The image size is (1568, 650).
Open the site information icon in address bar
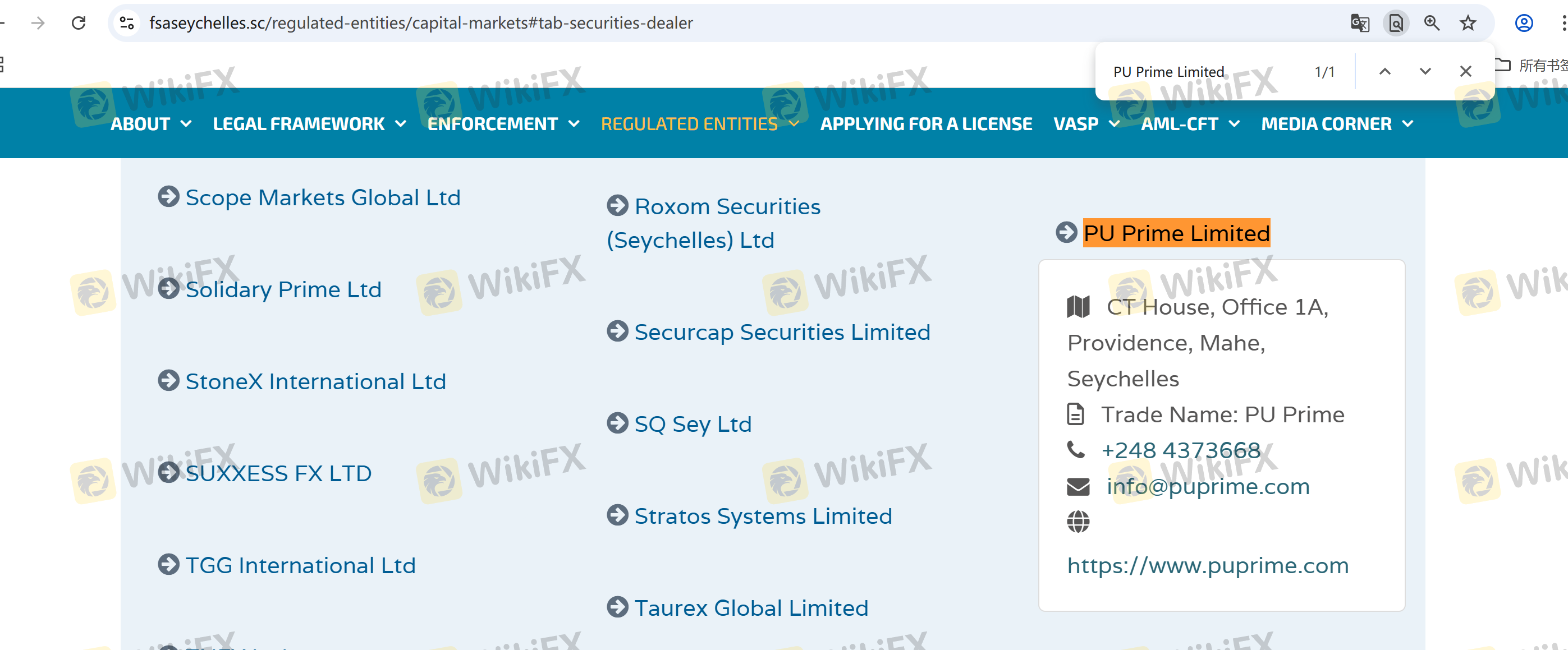127,23
